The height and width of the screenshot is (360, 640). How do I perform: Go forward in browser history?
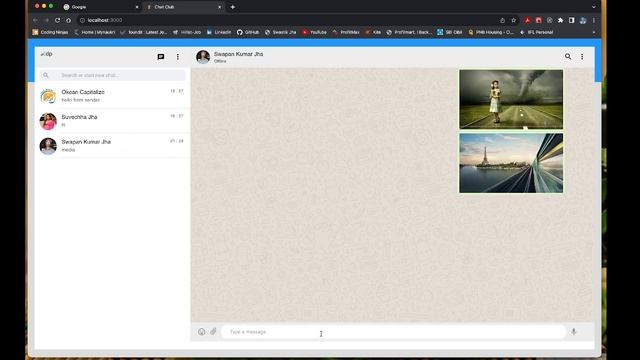[46, 20]
